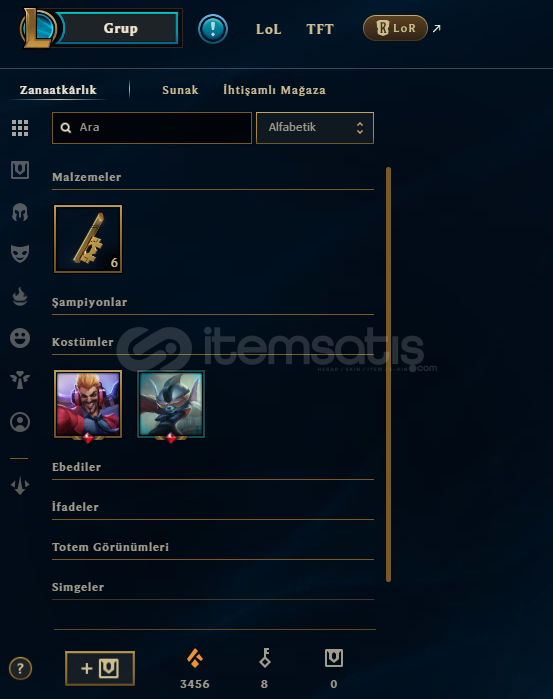Filter loot by chests icon
The width and height of the screenshot is (553, 699).
pyautogui.click(x=20, y=170)
